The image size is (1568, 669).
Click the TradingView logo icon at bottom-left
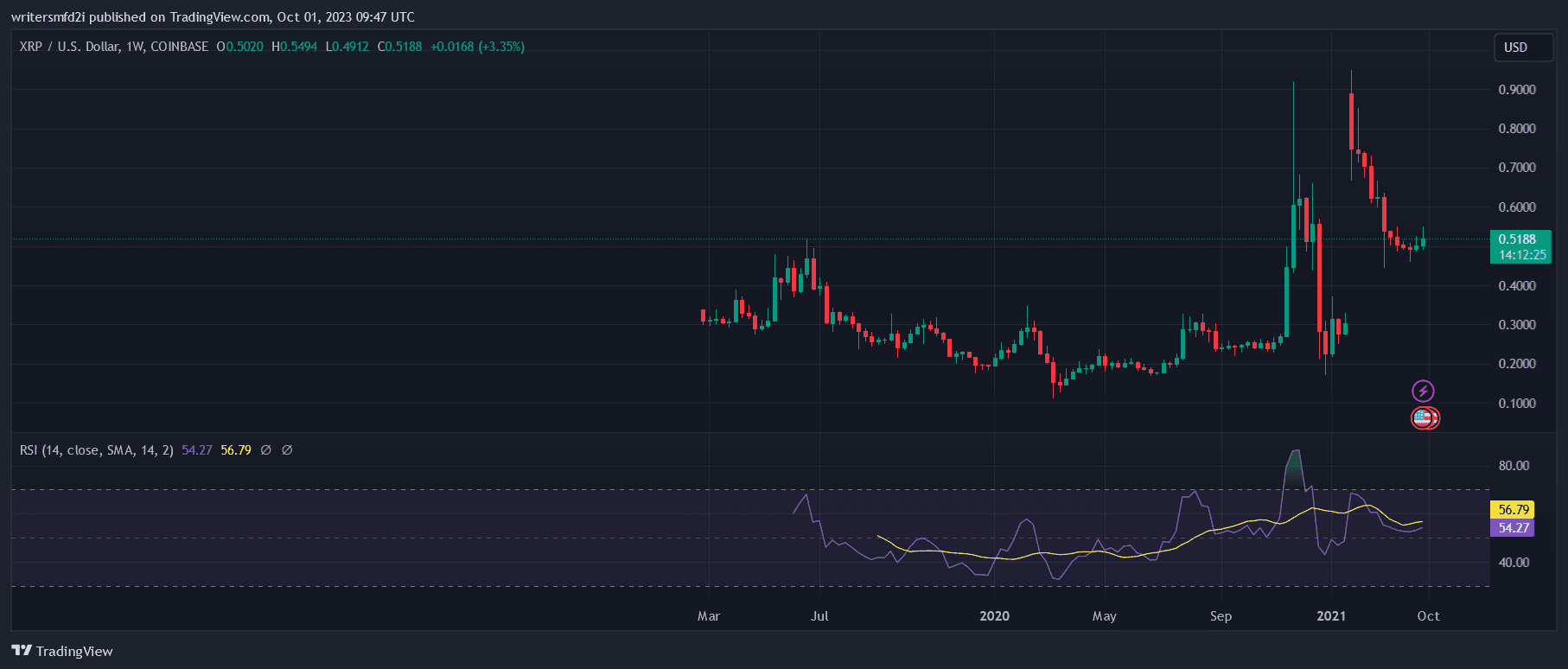point(22,651)
